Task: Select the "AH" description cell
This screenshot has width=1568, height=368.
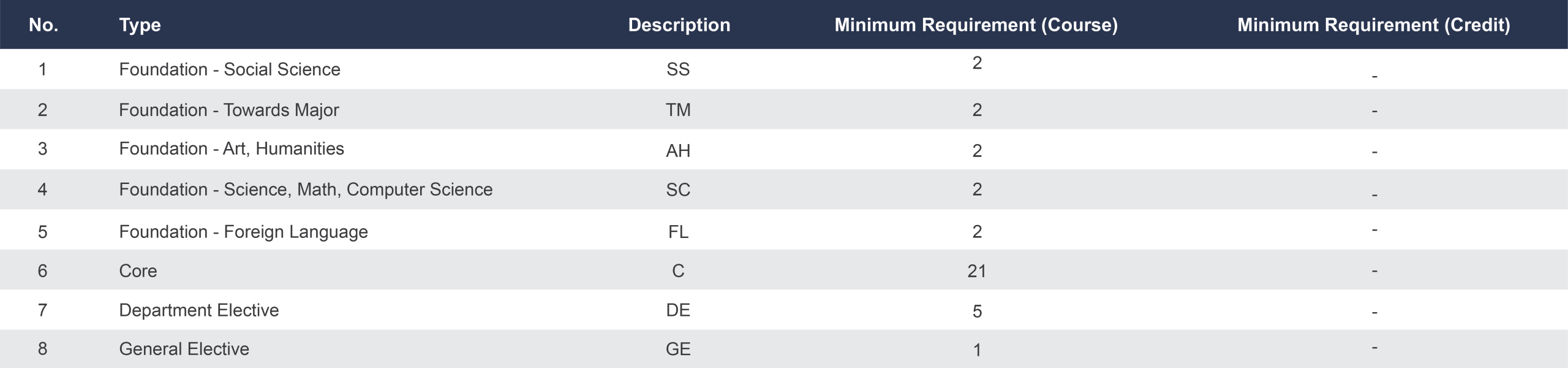Action: point(678,151)
